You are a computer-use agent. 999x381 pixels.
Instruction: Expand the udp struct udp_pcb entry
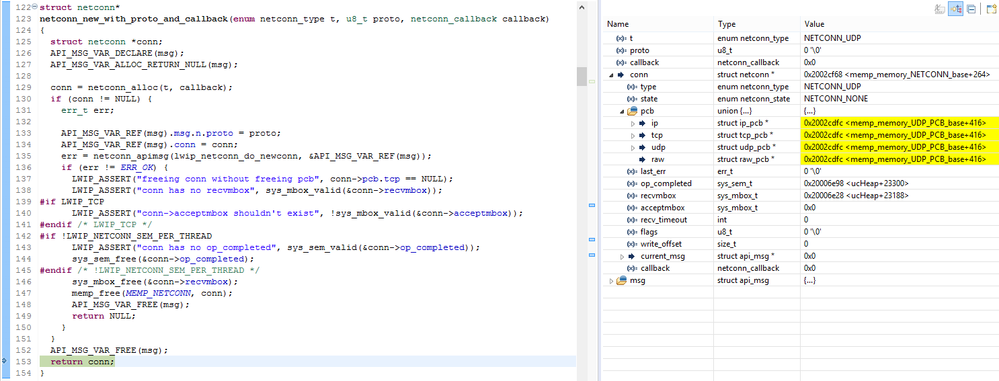(x=633, y=147)
